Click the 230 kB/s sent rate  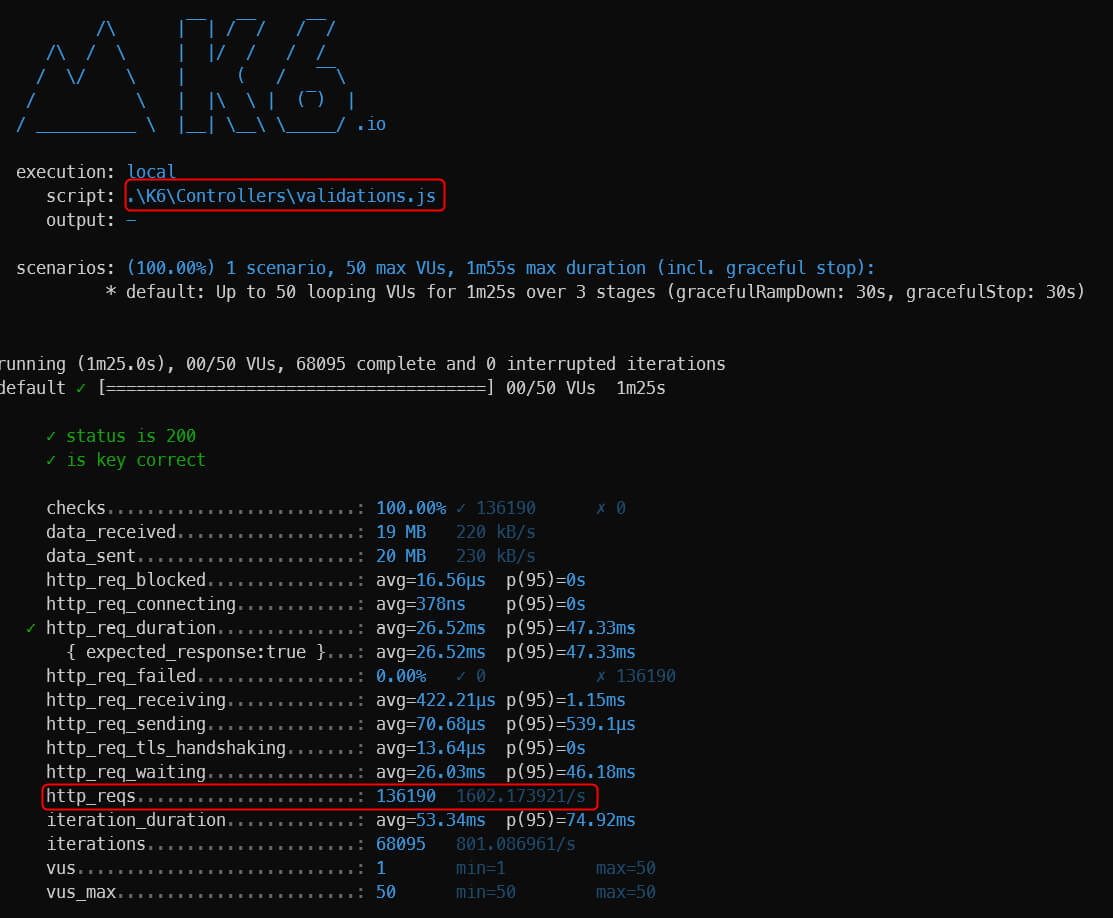click(495, 556)
